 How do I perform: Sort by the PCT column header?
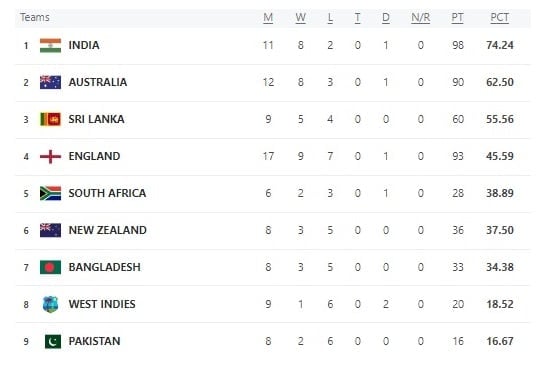pos(499,17)
